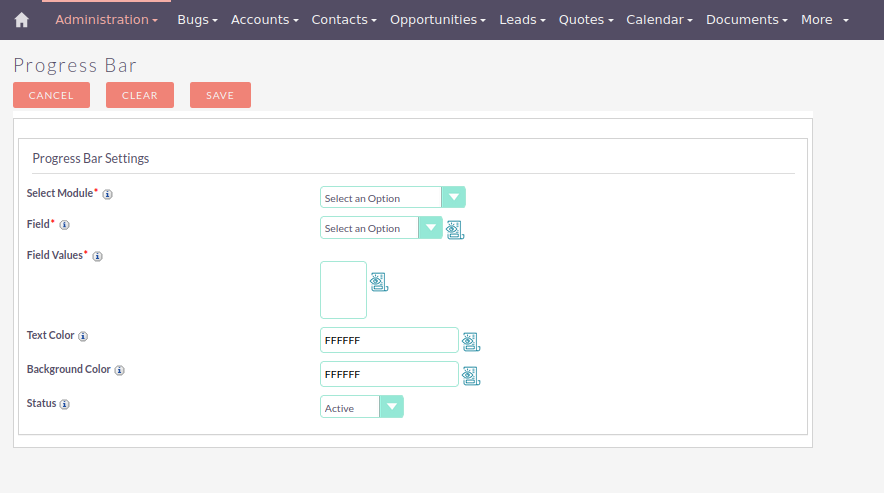Click info icon beside Select Module

click(107, 194)
